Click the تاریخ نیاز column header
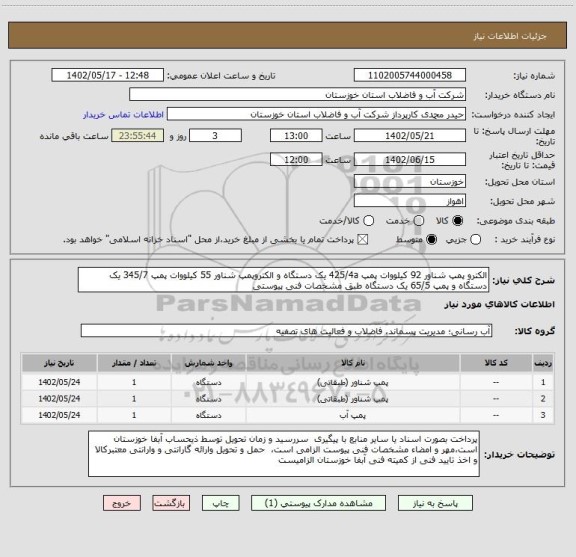Image resolution: width=576 pixels, height=557 pixels. (59, 363)
